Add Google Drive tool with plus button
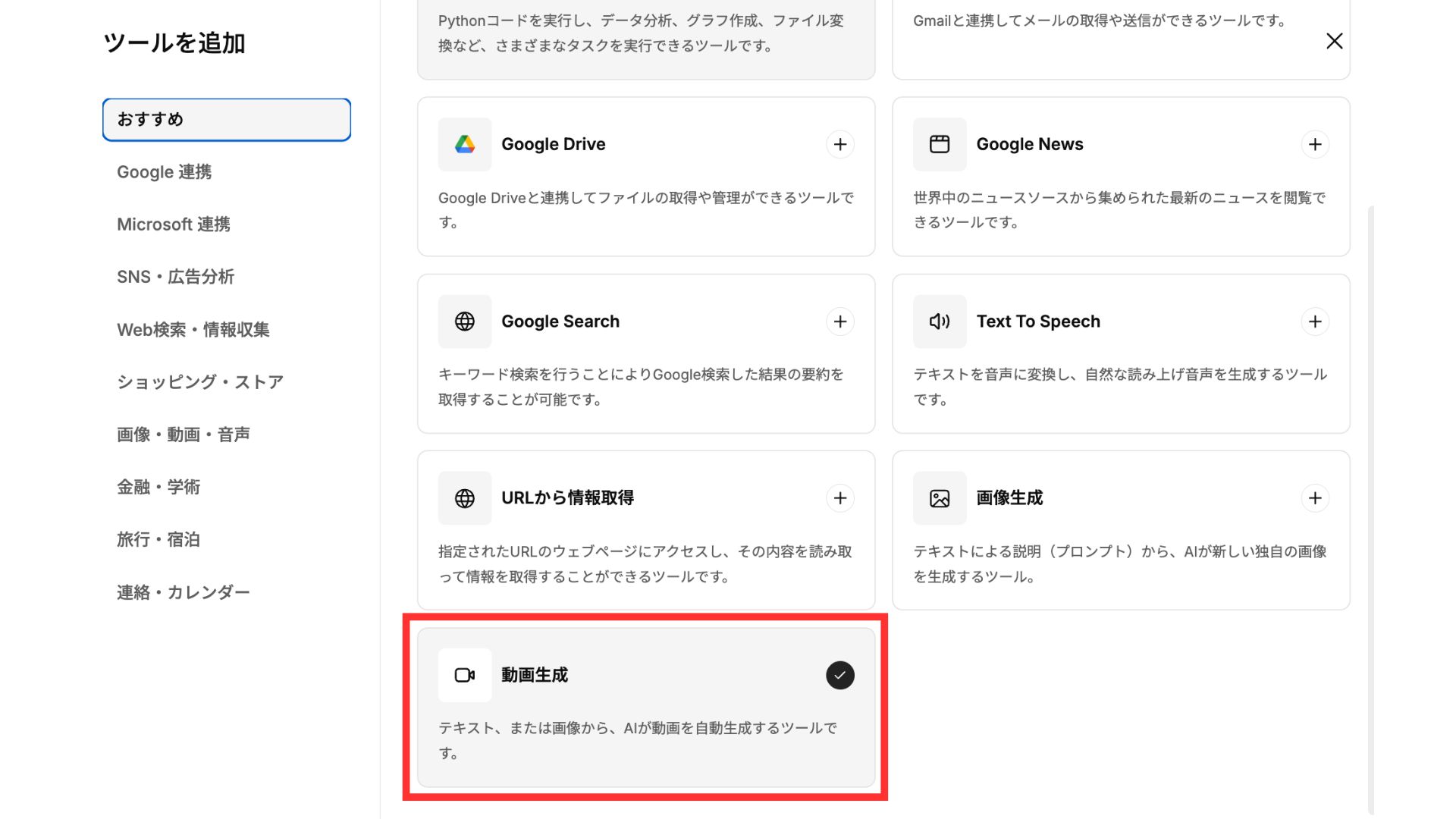 click(x=839, y=144)
